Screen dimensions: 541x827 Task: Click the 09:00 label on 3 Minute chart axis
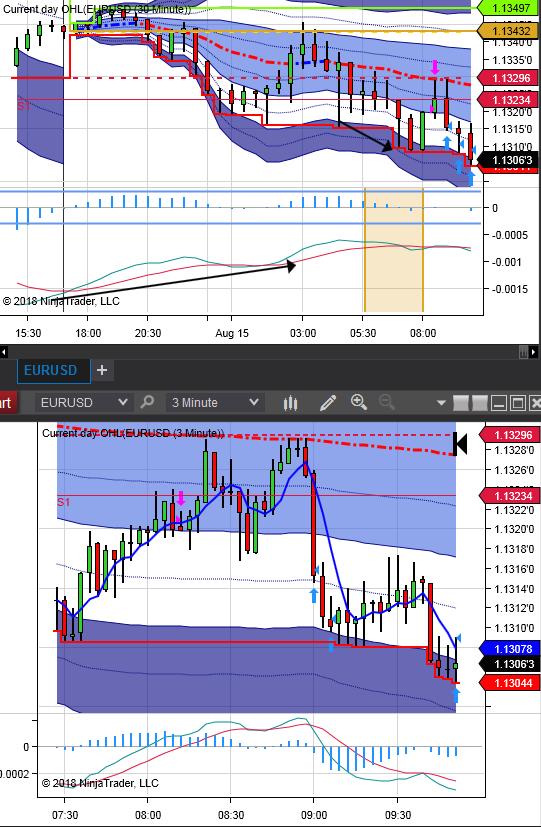point(314,815)
